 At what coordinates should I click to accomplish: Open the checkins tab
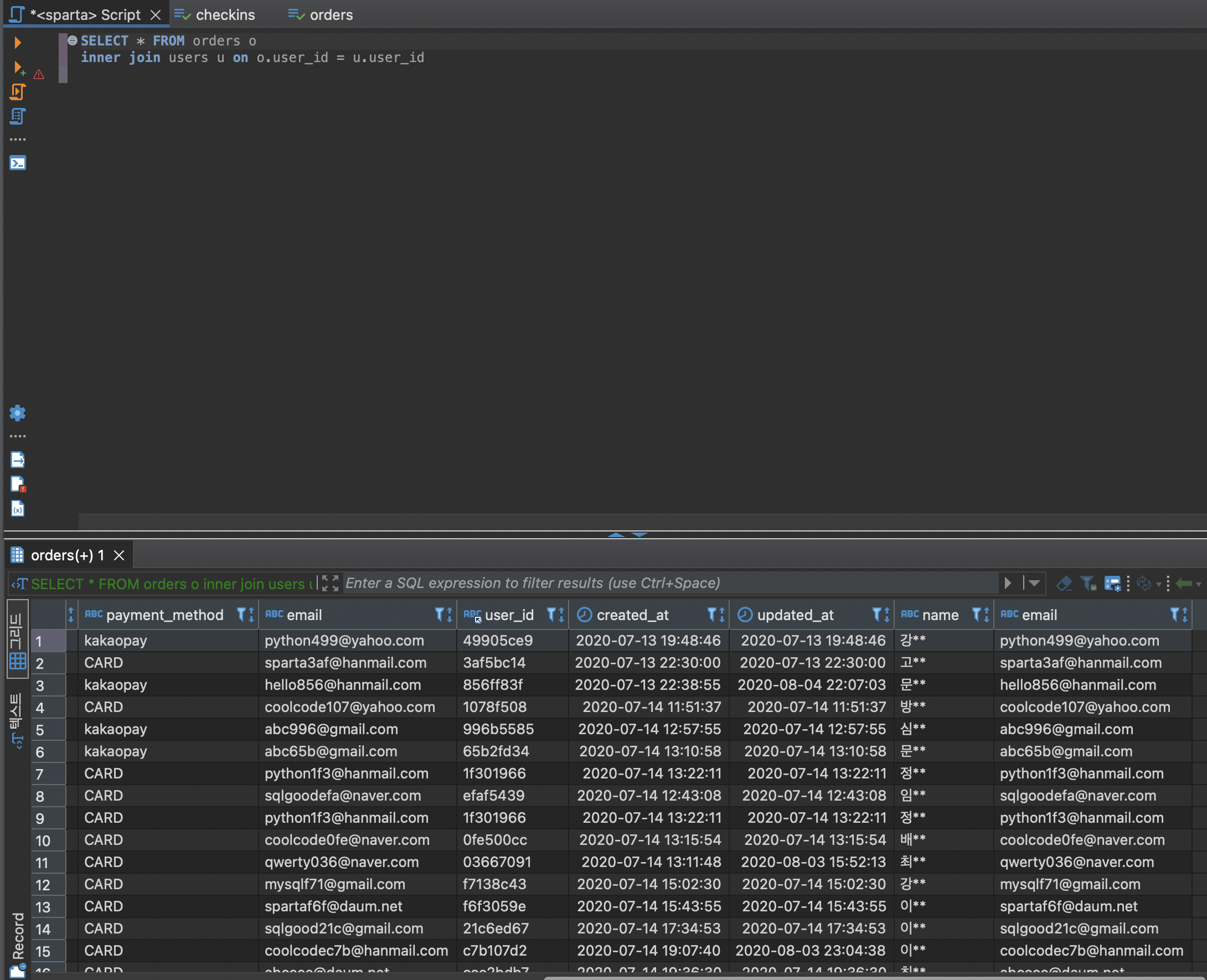point(214,15)
